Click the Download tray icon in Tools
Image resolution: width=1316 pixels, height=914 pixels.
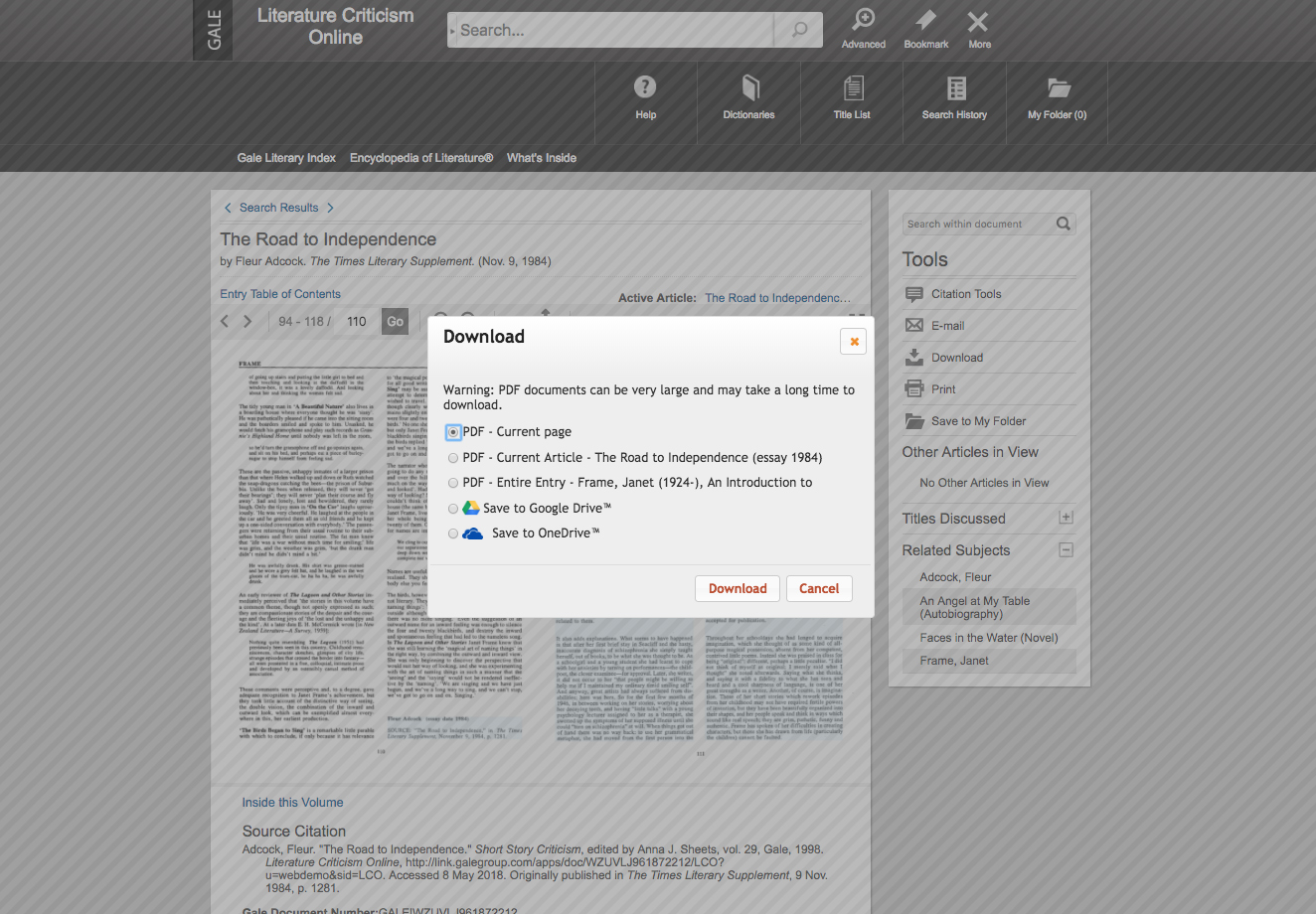point(914,357)
